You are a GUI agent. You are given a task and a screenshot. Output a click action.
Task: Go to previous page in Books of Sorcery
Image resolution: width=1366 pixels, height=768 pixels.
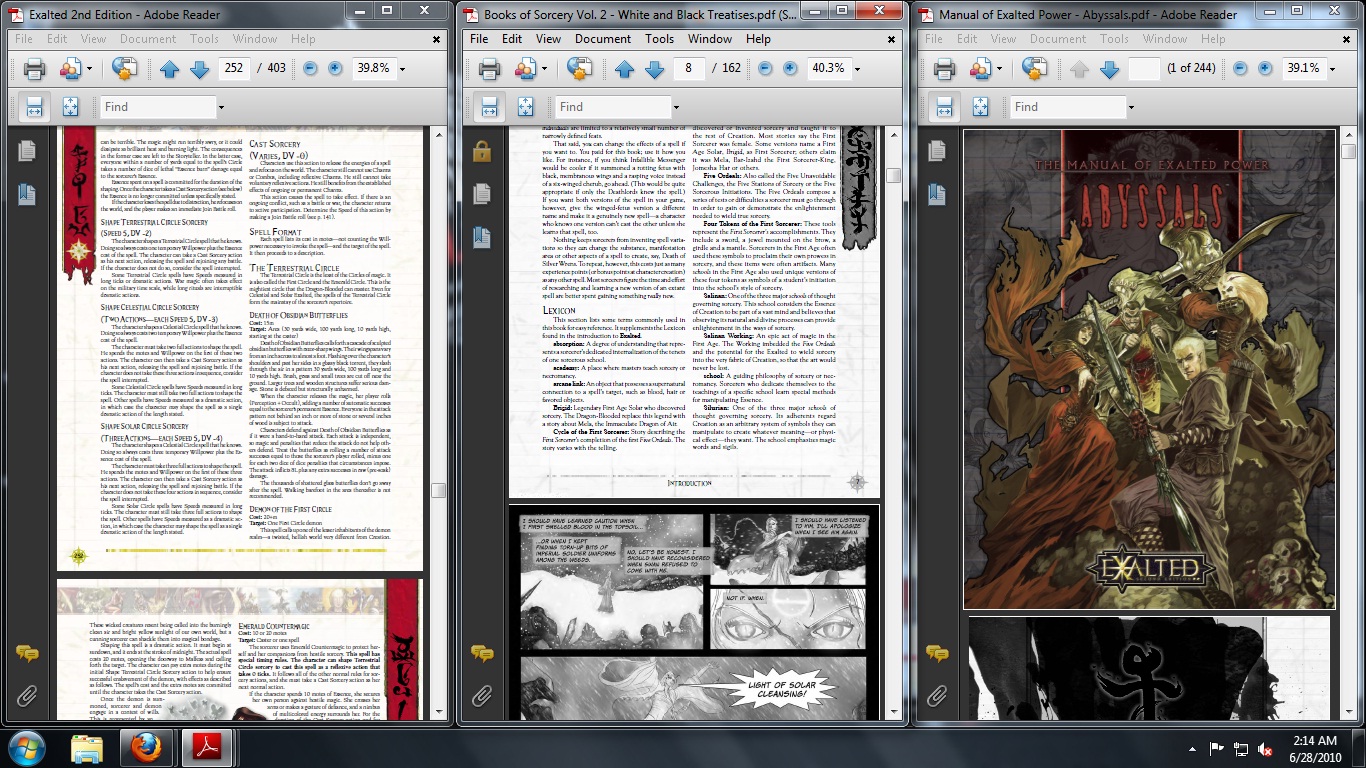coord(625,69)
